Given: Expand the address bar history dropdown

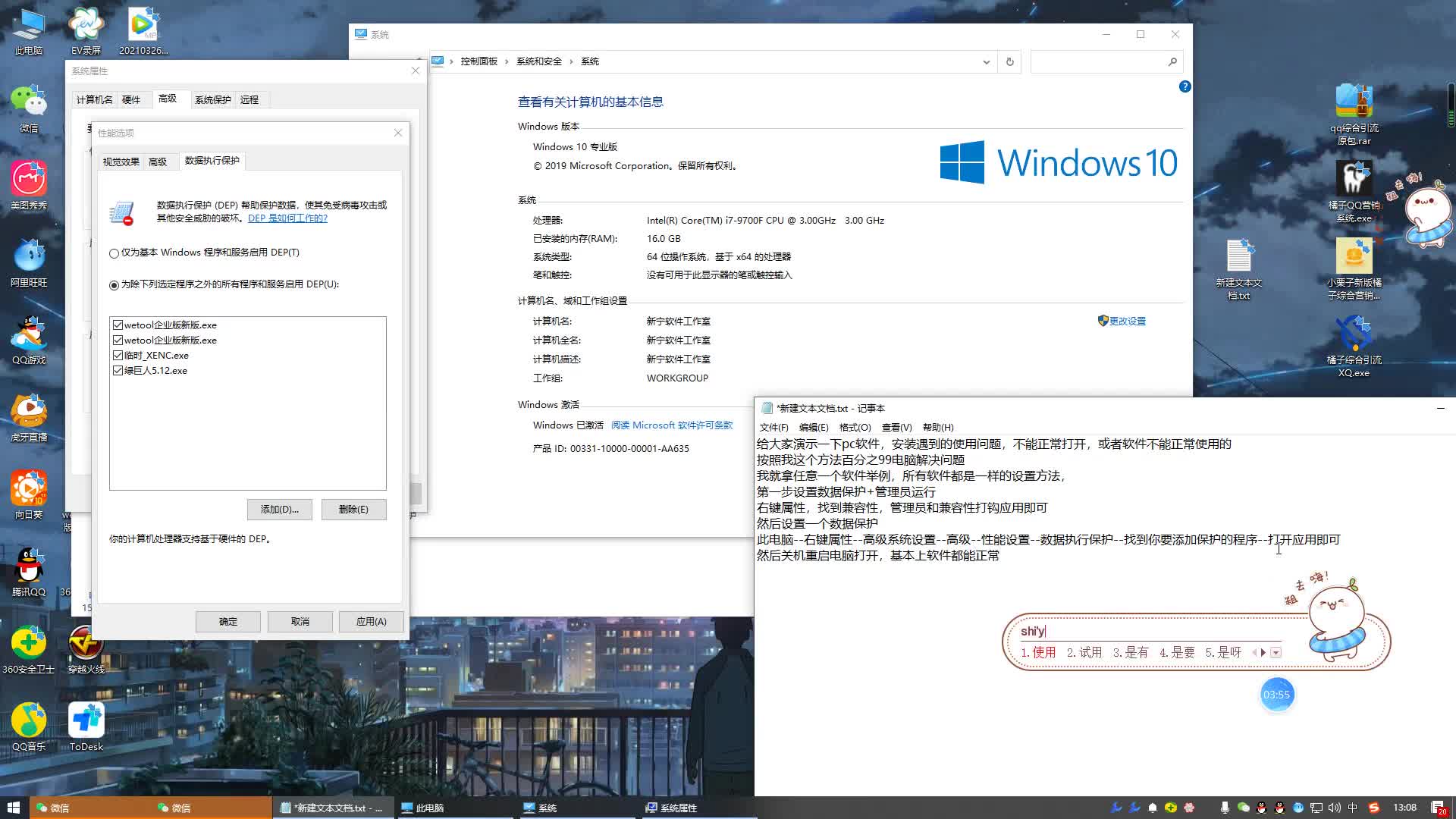Looking at the screenshot, I should point(986,62).
